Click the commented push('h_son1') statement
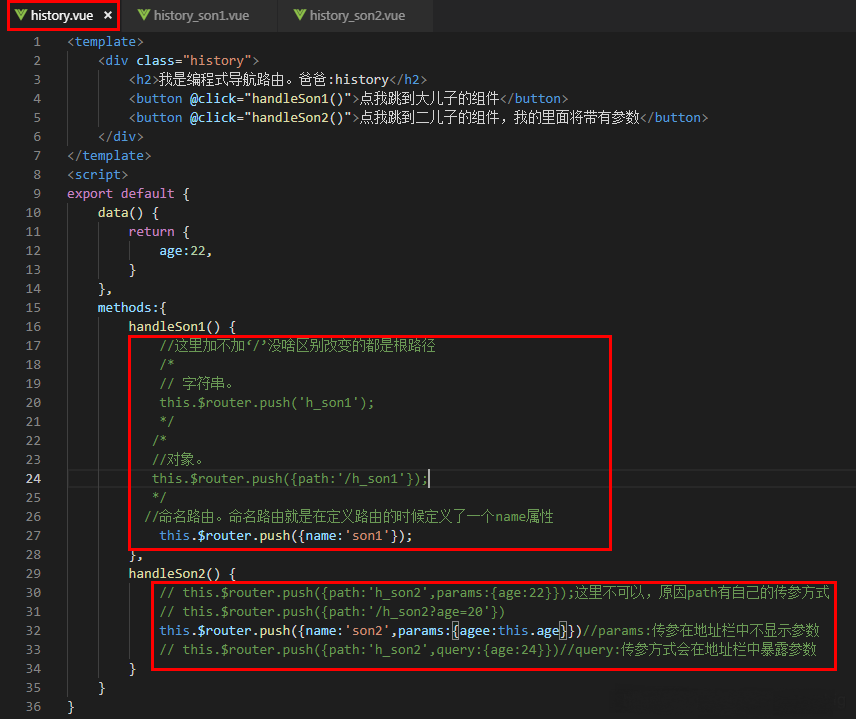Viewport: 856px width, 719px height. click(x=267, y=402)
